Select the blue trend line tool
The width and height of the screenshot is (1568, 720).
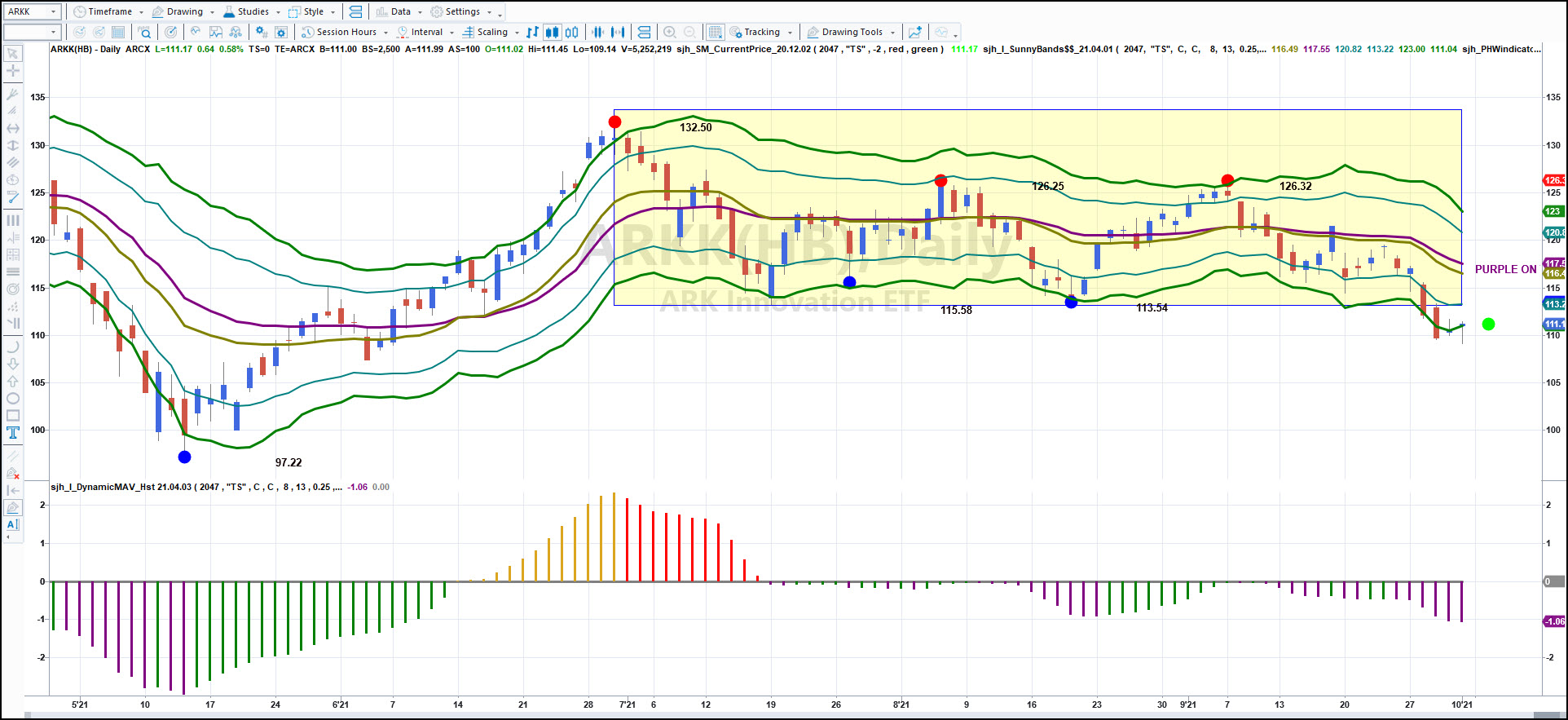[x=13, y=197]
